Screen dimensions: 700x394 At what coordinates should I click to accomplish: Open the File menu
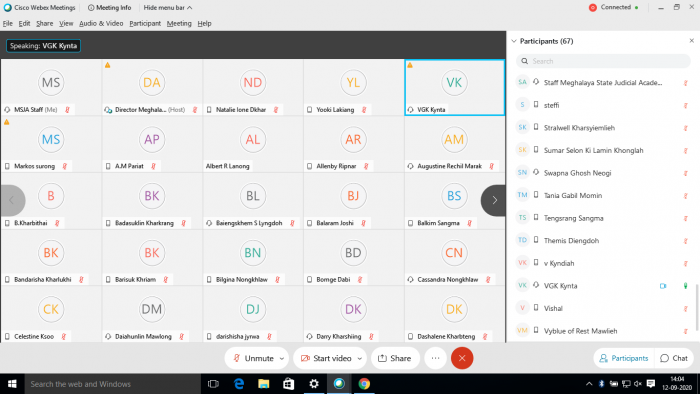click(8, 24)
